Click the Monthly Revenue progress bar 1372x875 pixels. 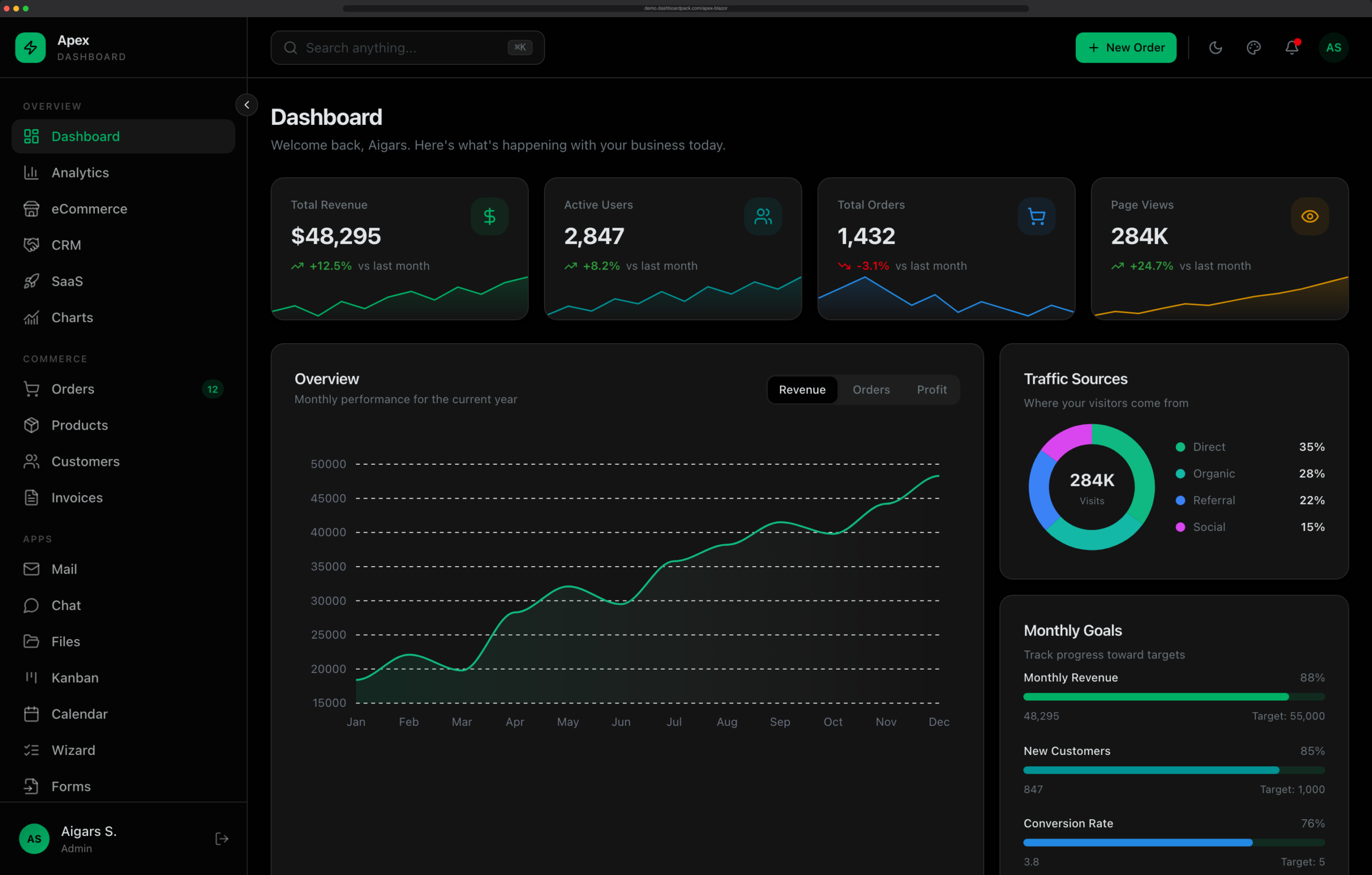1174,696
